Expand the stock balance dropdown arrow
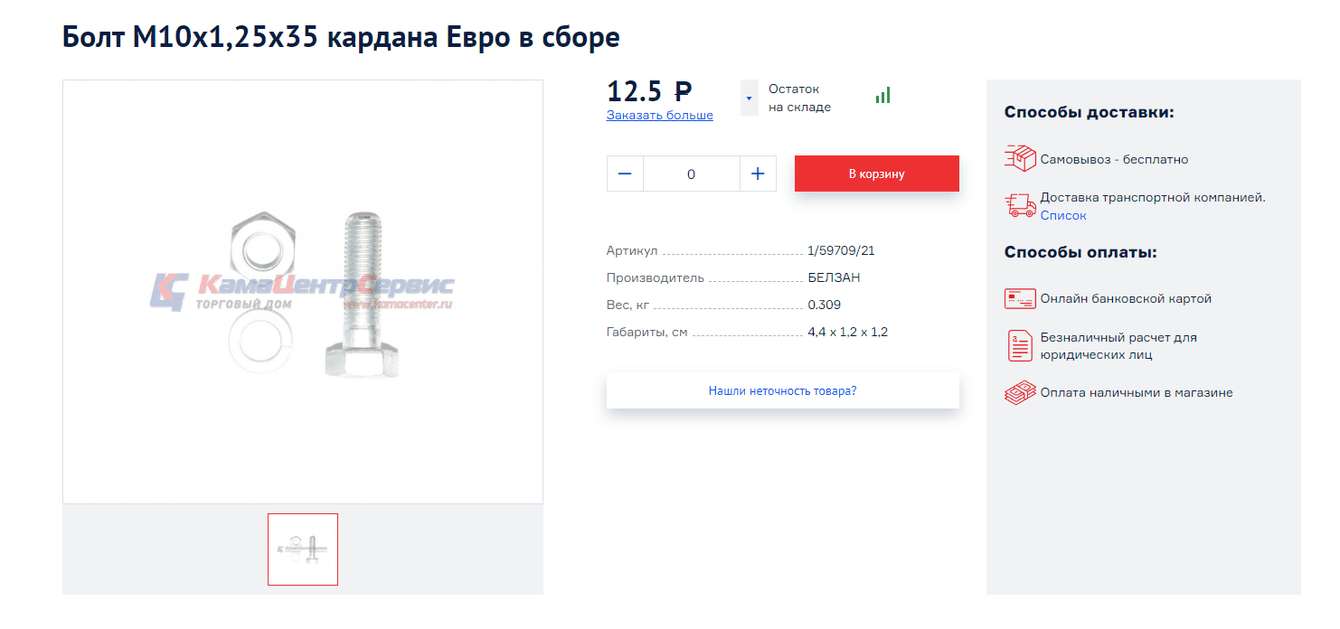The width and height of the screenshot is (1340, 629). (749, 98)
